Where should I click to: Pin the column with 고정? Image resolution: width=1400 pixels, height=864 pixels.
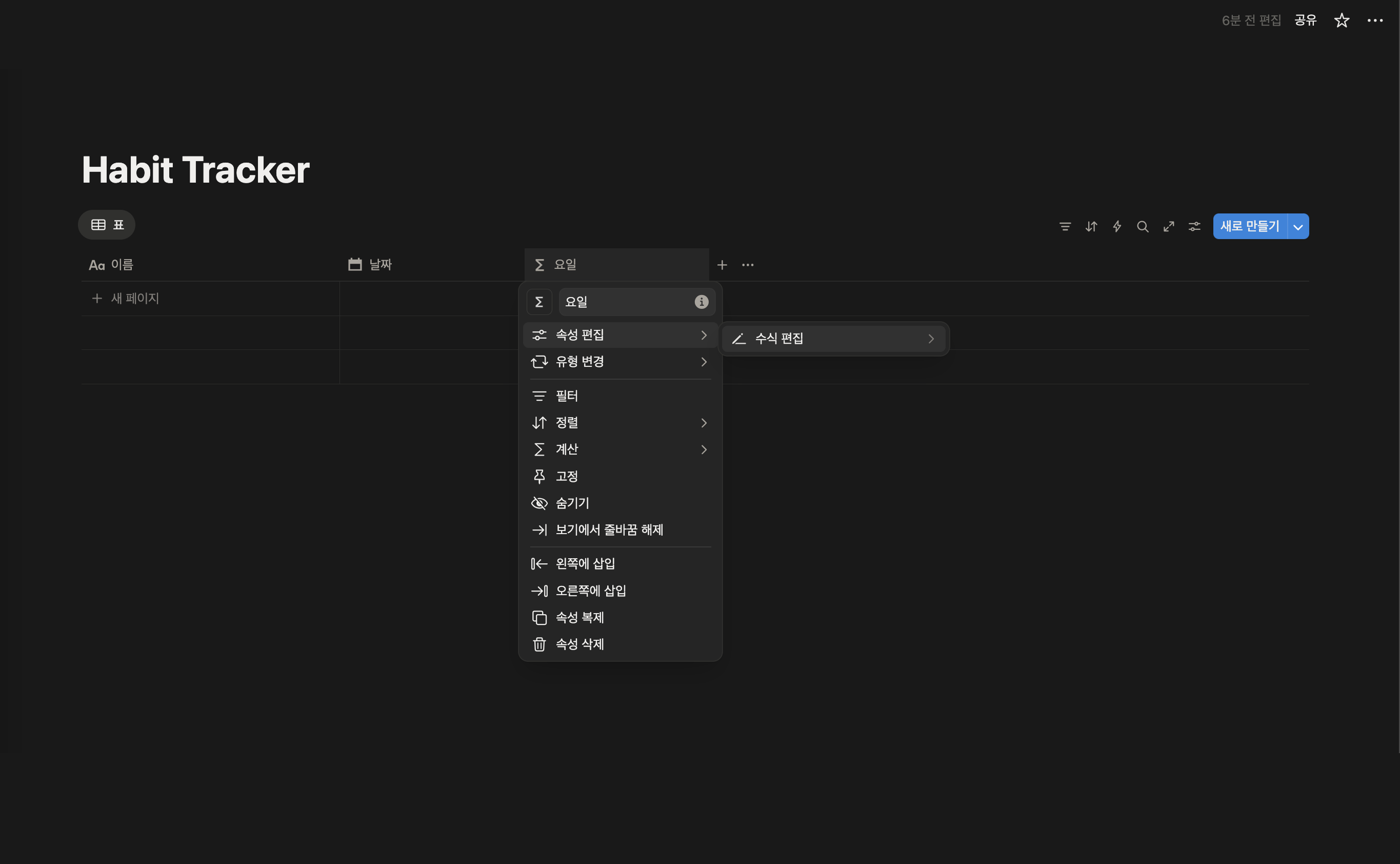click(567, 476)
